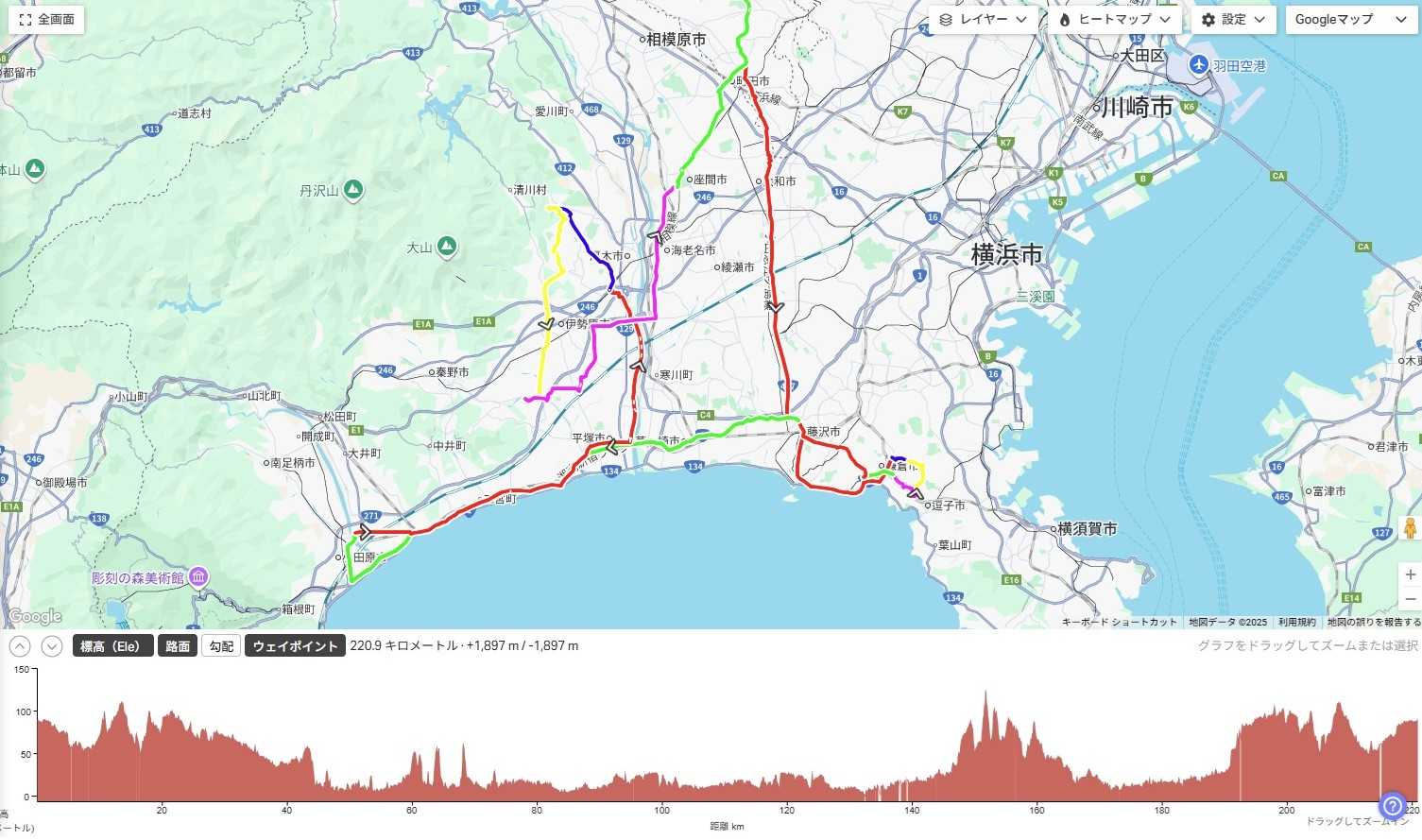Click the Haneda Airport plane icon
The image size is (1422, 840).
coord(1199,65)
